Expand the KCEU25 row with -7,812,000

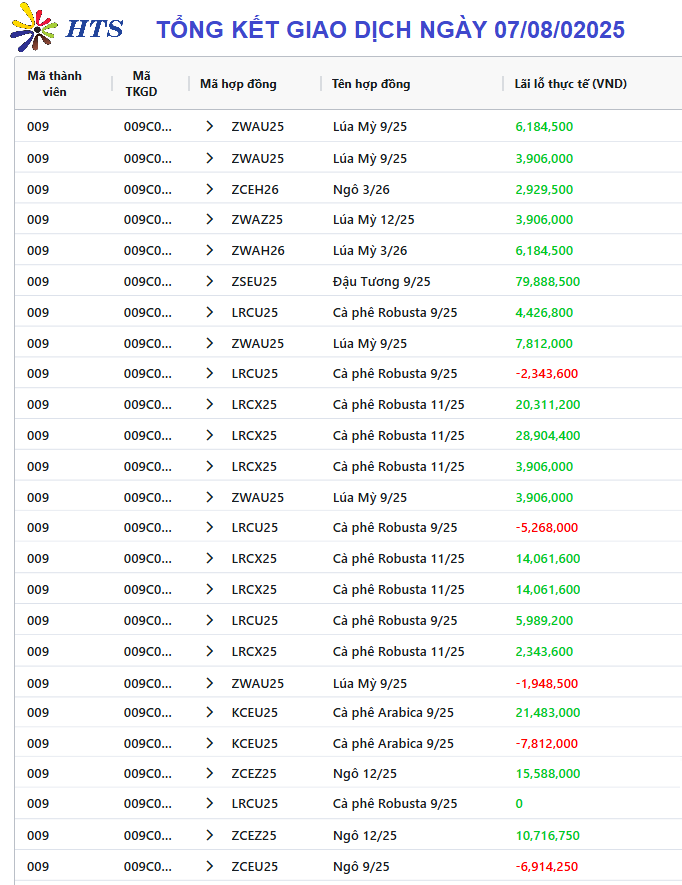209,744
